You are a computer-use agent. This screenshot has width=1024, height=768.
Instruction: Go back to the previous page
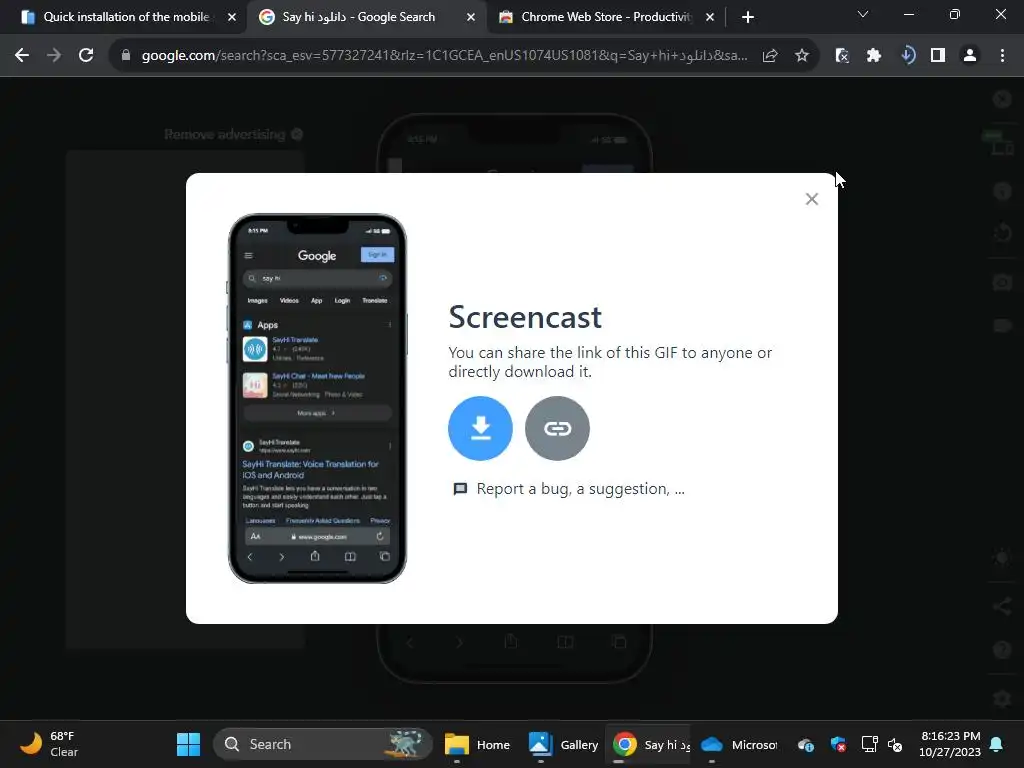[x=22, y=56]
